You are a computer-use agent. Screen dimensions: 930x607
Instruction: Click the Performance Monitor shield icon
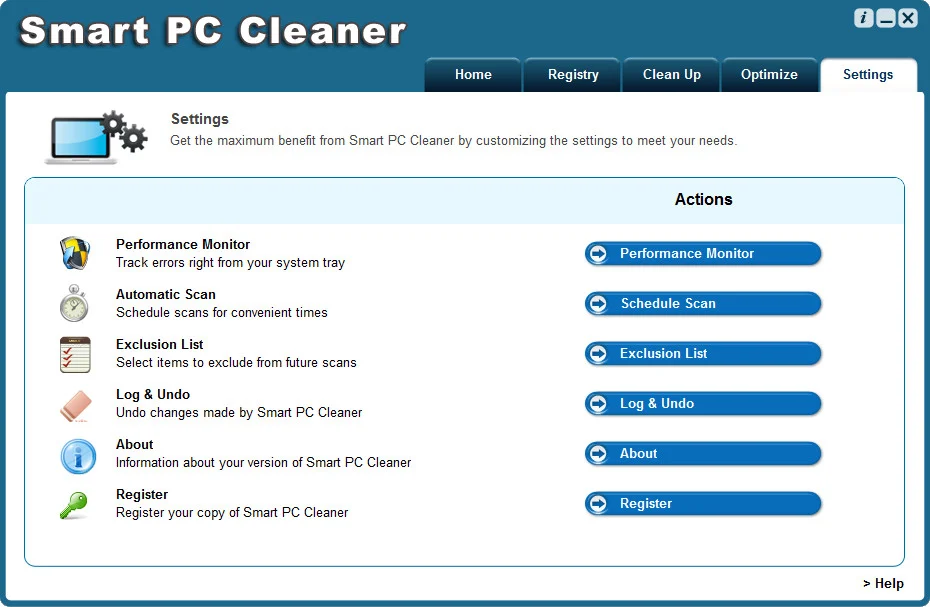(75, 253)
